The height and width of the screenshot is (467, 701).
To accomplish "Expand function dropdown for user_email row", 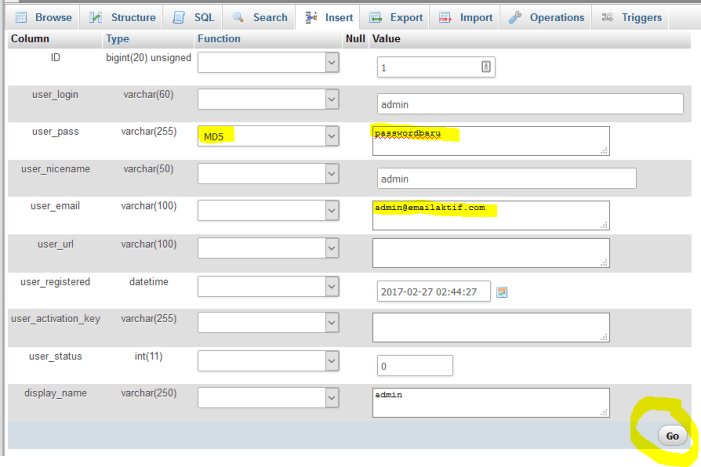I will pyautogui.click(x=268, y=211).
